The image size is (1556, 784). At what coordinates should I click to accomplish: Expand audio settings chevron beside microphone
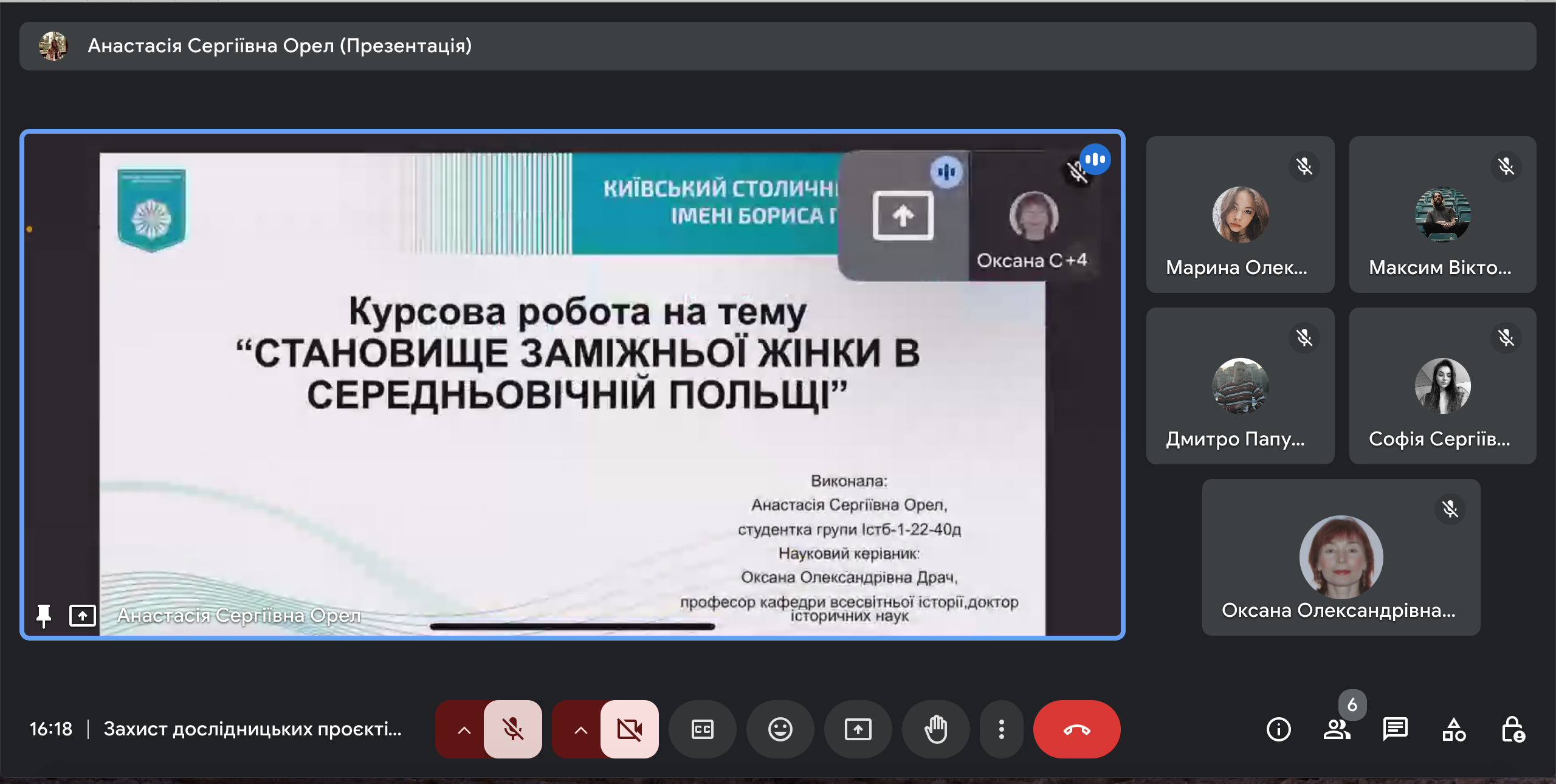(464, 729)
